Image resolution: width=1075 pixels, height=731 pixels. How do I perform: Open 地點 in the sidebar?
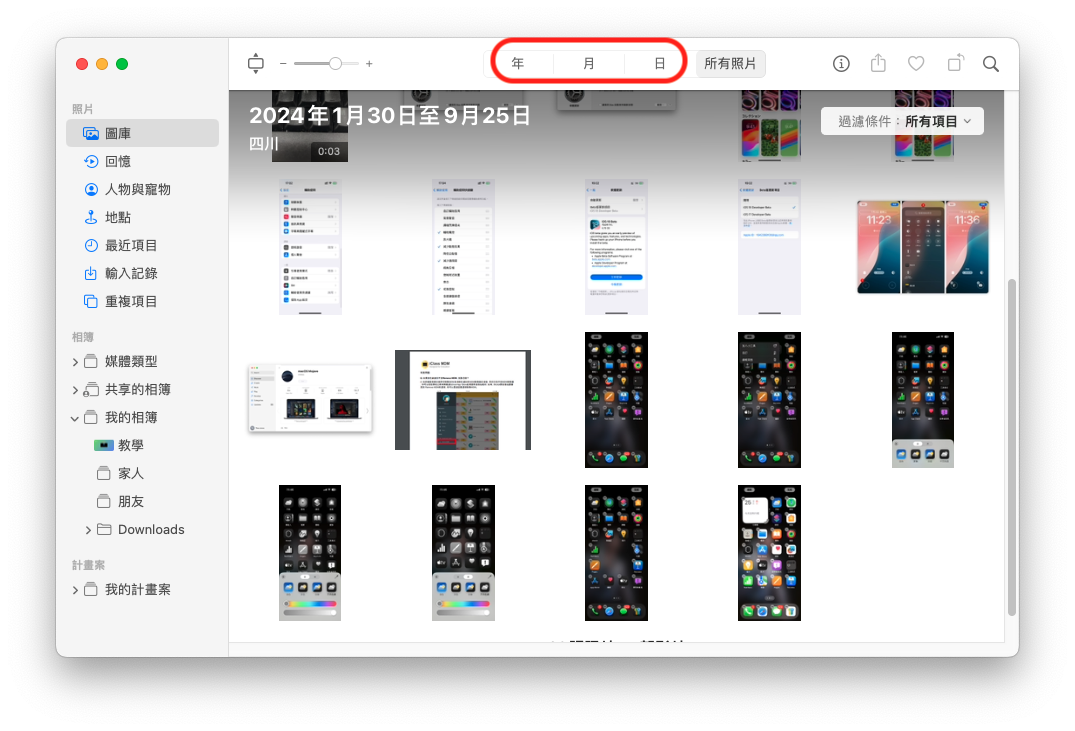click(x=143, y=217)
